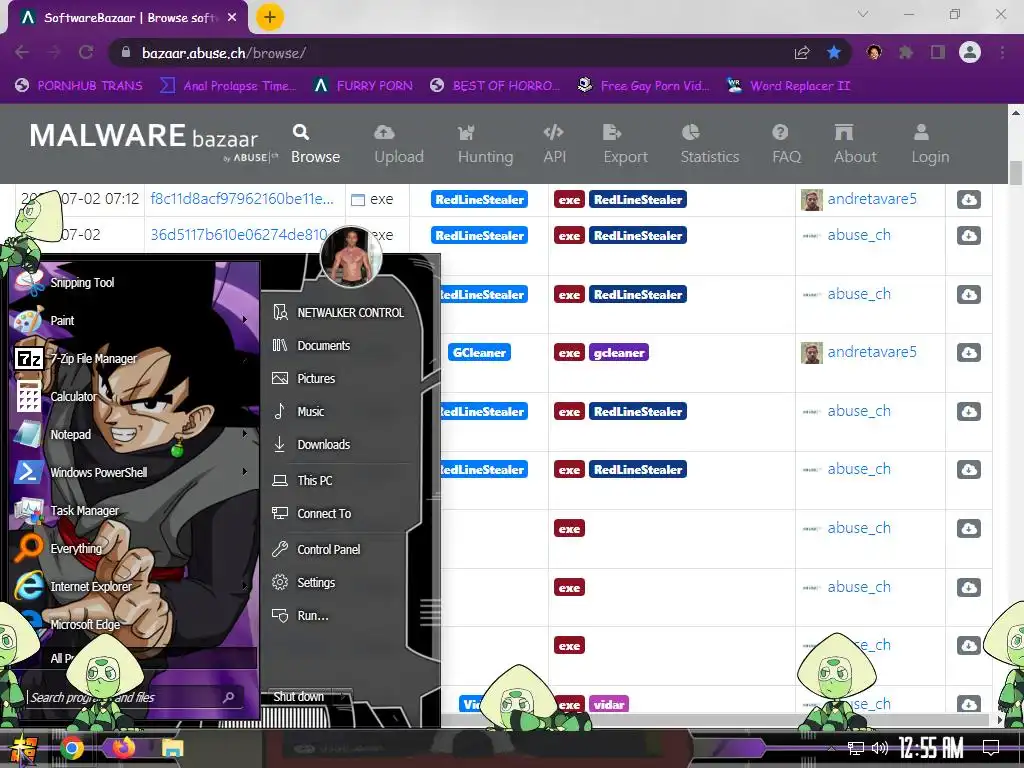Screen dimensions: 1024x768
Task: Open Chrome side panel icon
Action: coord(938,52)
